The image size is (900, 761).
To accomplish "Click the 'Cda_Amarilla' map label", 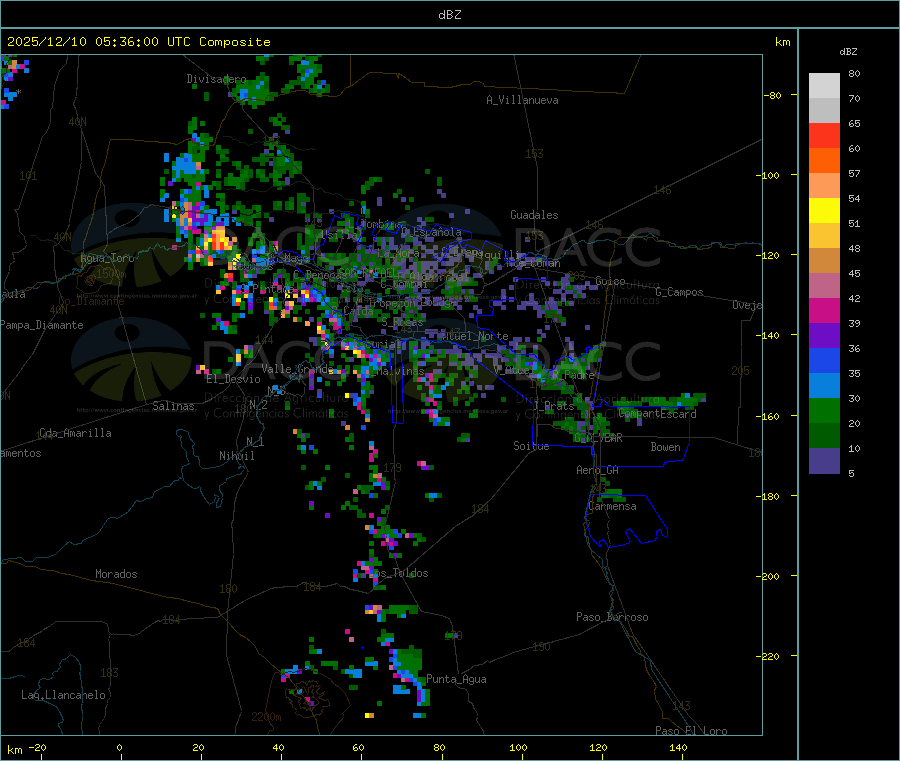I will click(x=75, y=433).
